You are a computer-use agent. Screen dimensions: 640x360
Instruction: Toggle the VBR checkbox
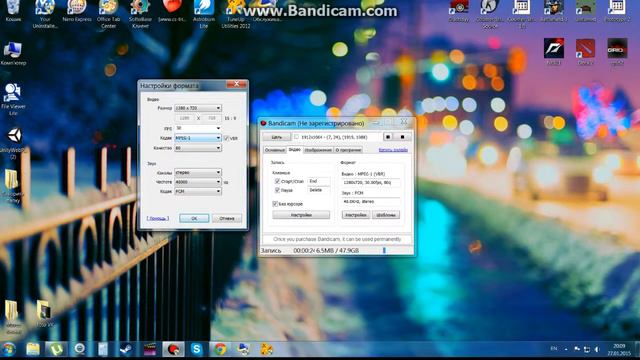(226, 138)
